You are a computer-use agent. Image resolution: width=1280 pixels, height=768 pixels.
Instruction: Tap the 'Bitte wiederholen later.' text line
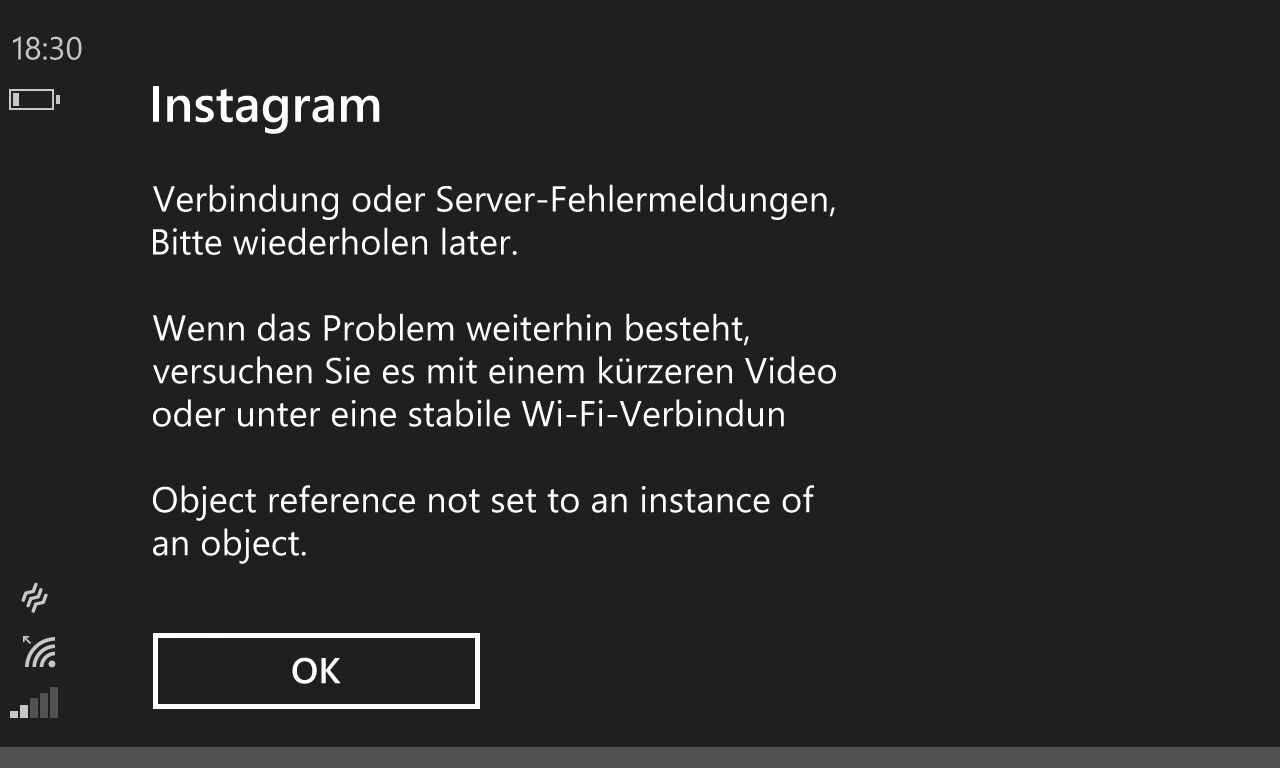coord(335,243)
